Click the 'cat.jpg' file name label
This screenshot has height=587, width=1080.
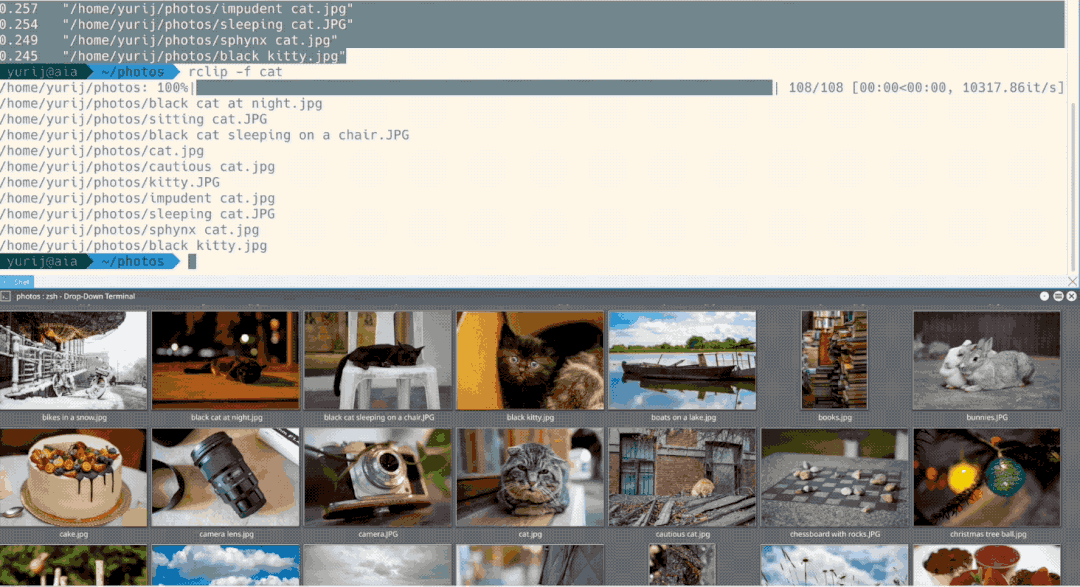tap(530, 535)
